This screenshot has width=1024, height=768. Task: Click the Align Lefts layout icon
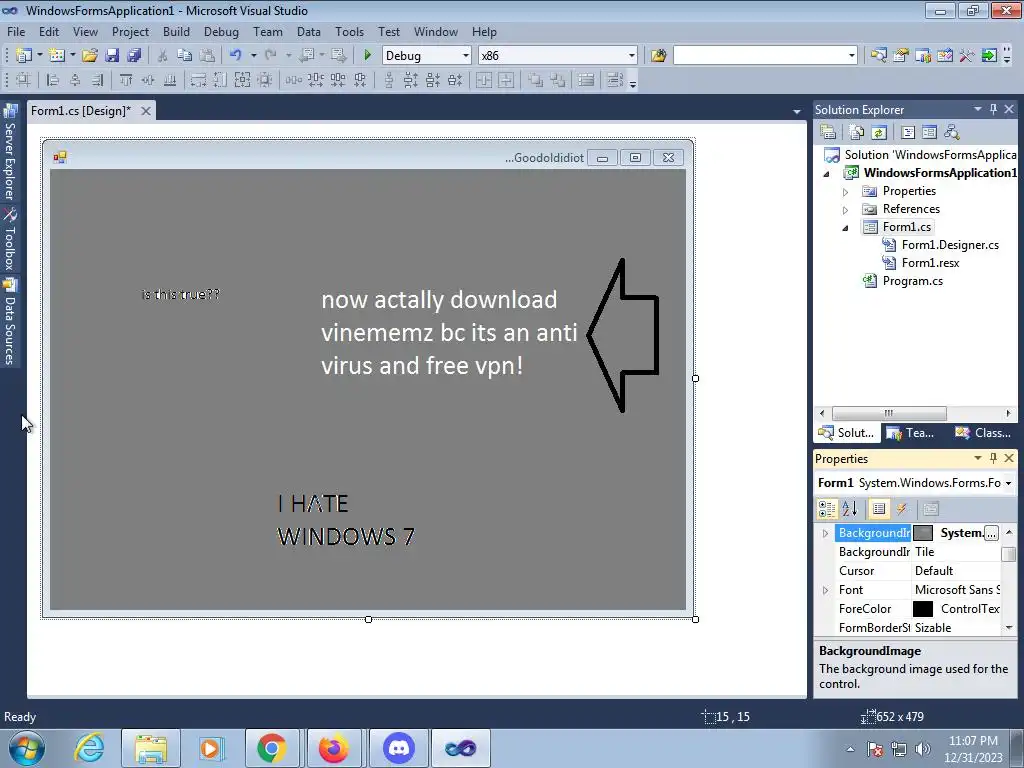click(53, 80)
